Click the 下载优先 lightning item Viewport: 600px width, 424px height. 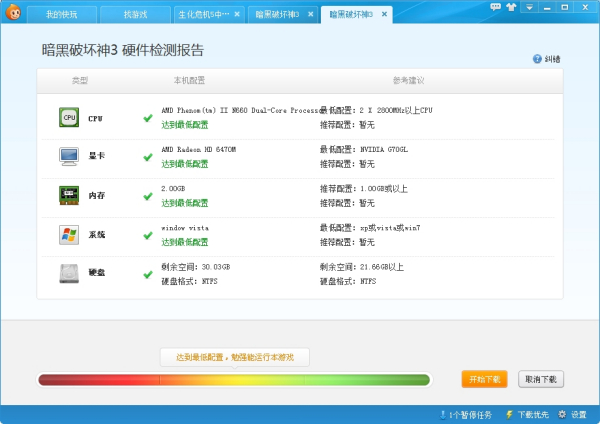[527, 415]
